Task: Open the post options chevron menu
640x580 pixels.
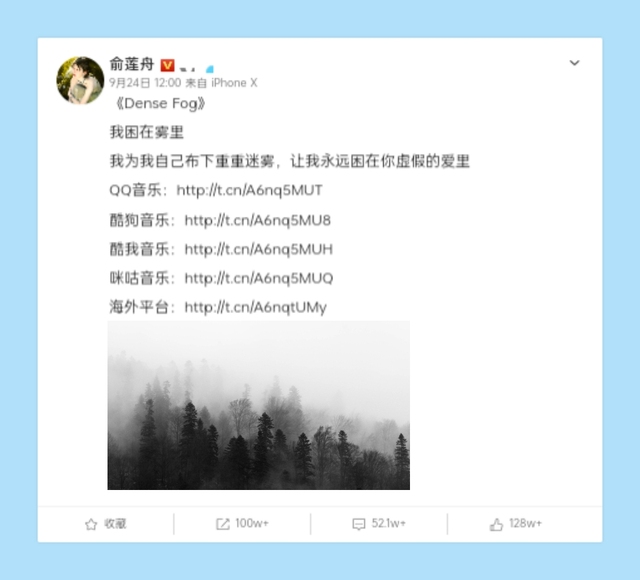Action: (574, 63)
